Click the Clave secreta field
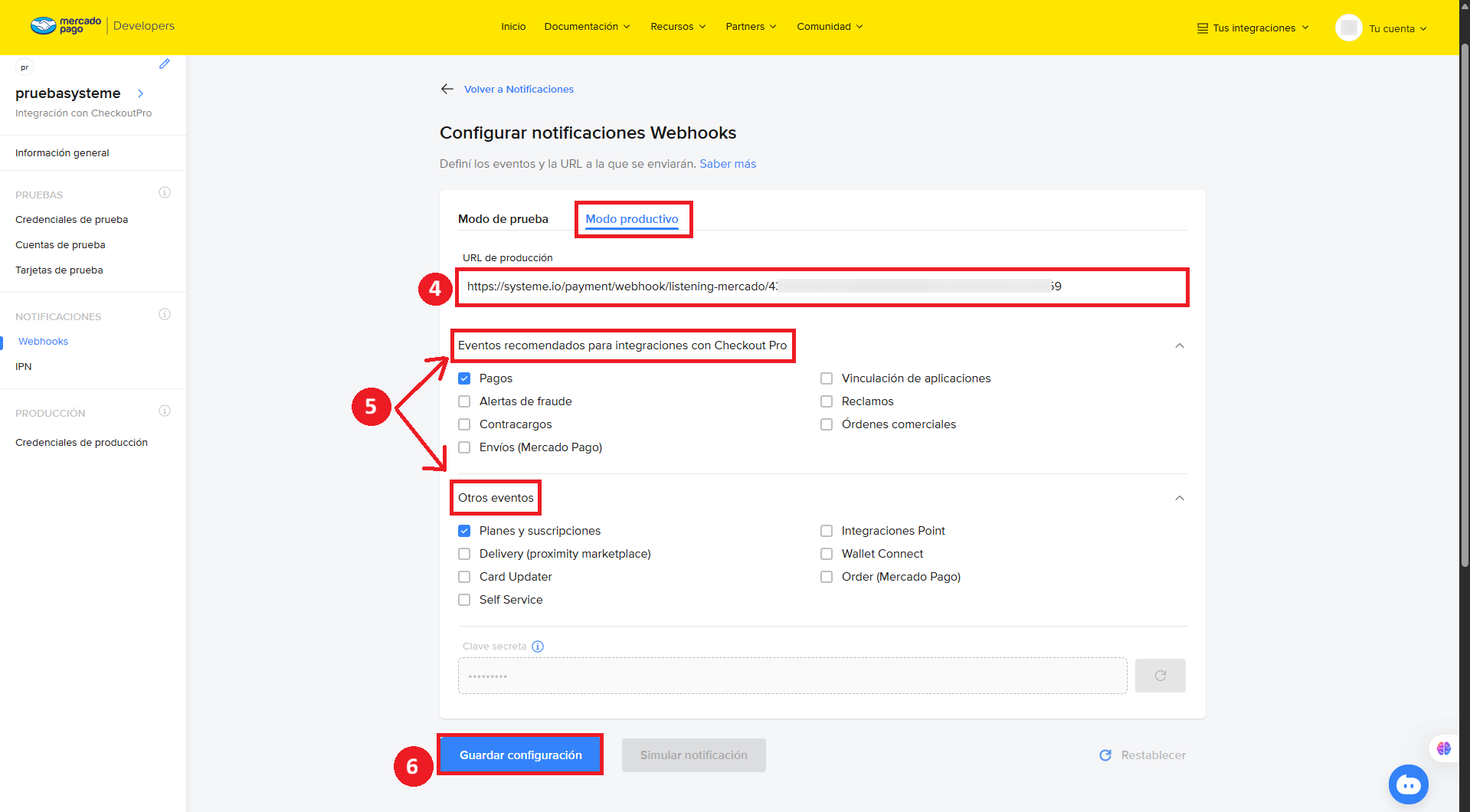The width and height of the screenshot is (1470, 812). click(793, 676)
